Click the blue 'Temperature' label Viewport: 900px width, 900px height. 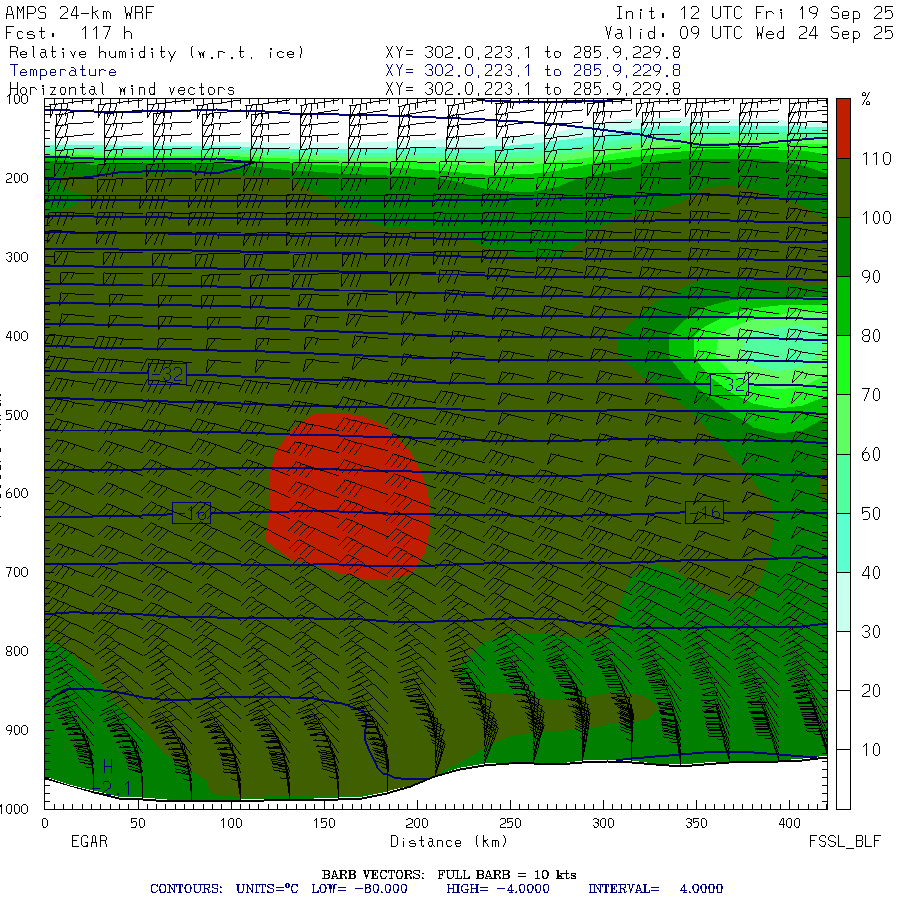(x=63, y=71)
